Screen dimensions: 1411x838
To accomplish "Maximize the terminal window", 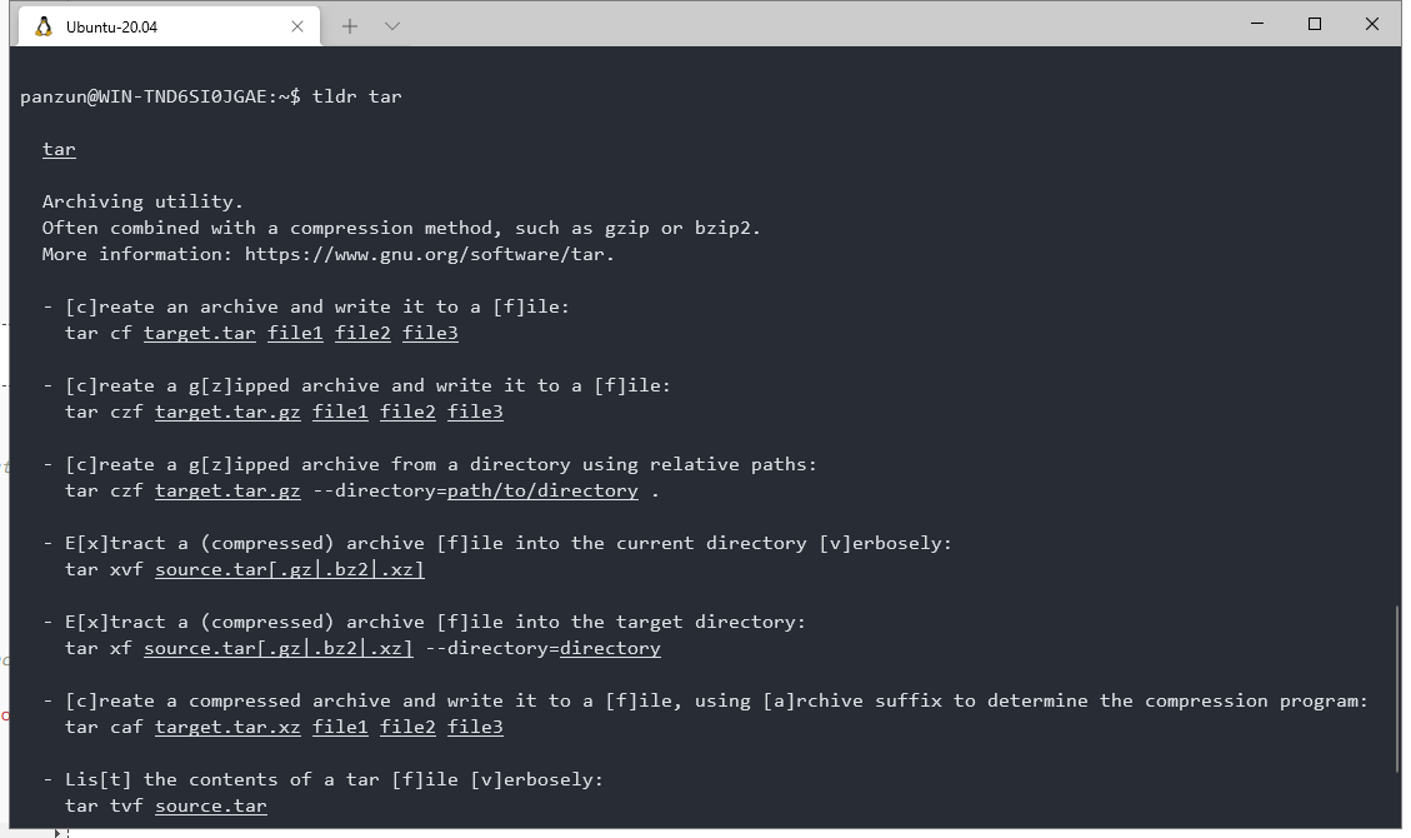I will click(1314, 24).
